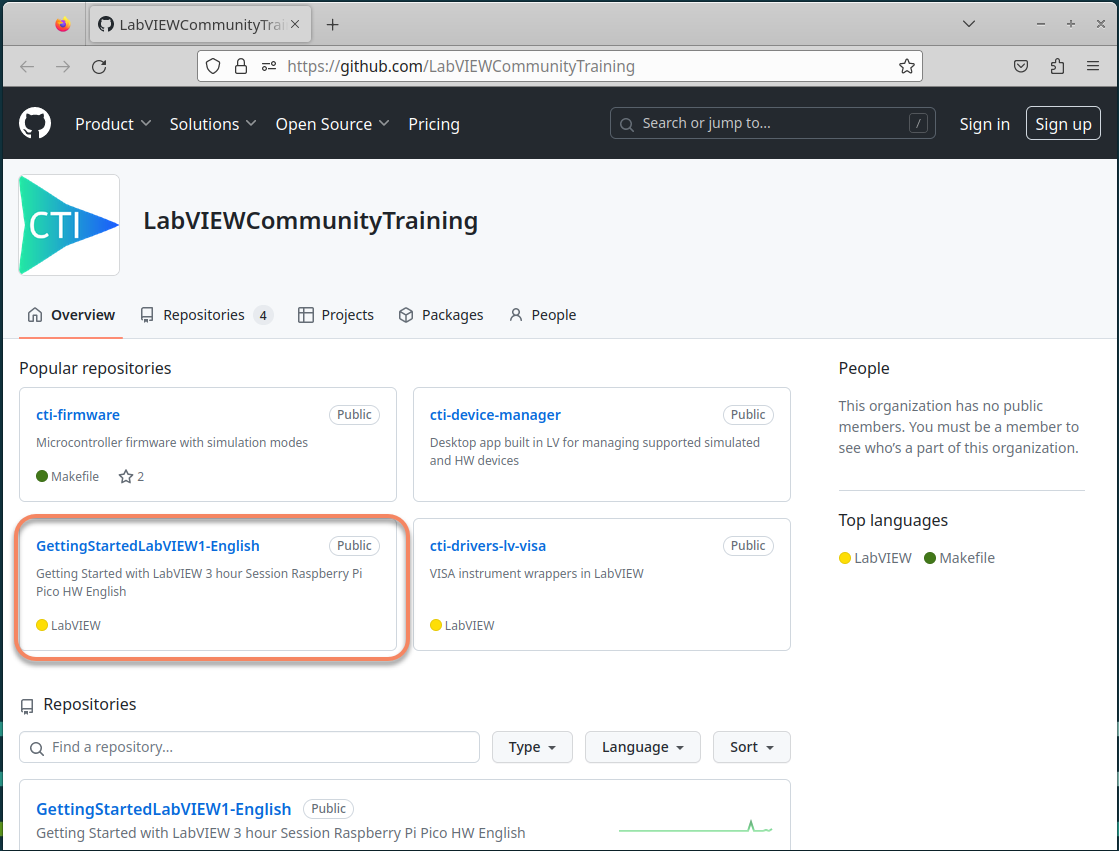Open GettingStartedLabVIEW1-English in popular repositories

tap(148, 545)
